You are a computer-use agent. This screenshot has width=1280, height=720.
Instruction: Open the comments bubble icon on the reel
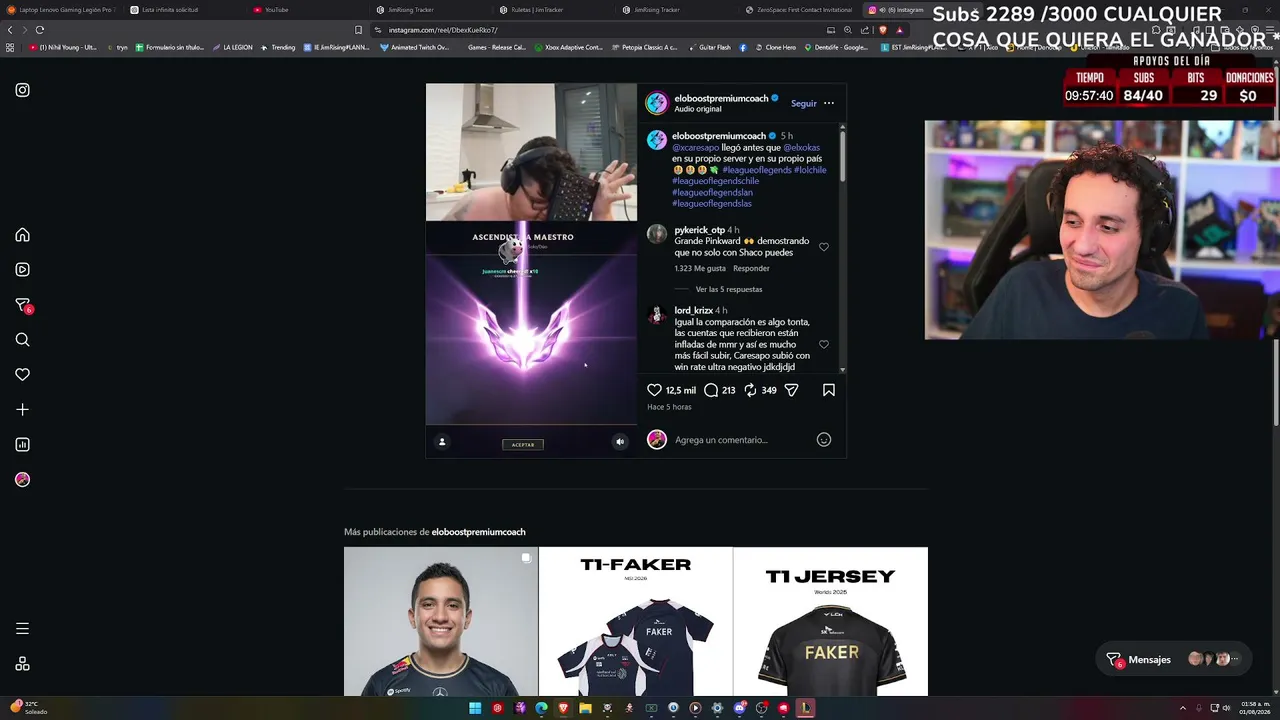[x=711, y=390]
